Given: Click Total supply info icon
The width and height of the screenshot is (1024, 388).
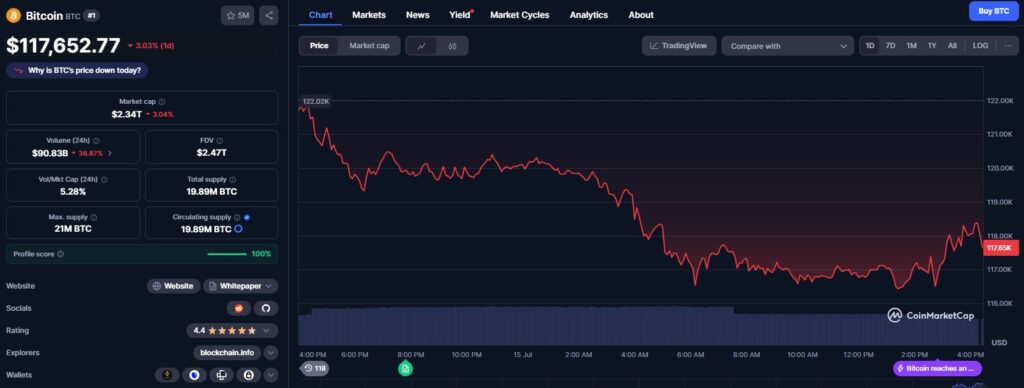Looking at the screenshot, I should tap(232, 179).
